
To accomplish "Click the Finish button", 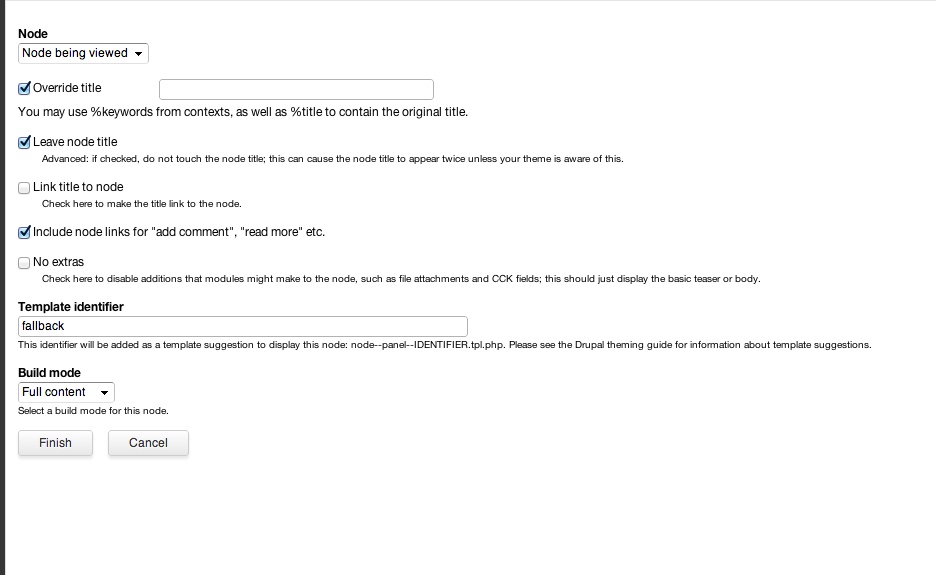I will pyautogui.click(x=56, y=443).
